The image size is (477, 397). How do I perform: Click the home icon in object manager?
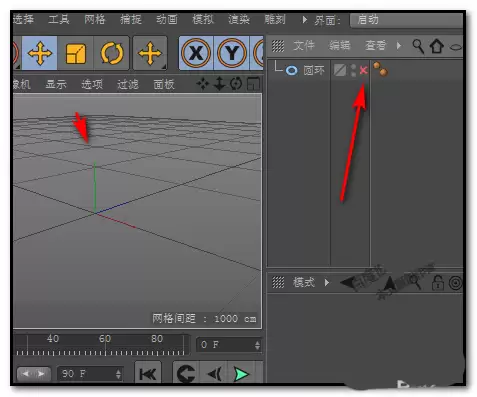(437, 46)
